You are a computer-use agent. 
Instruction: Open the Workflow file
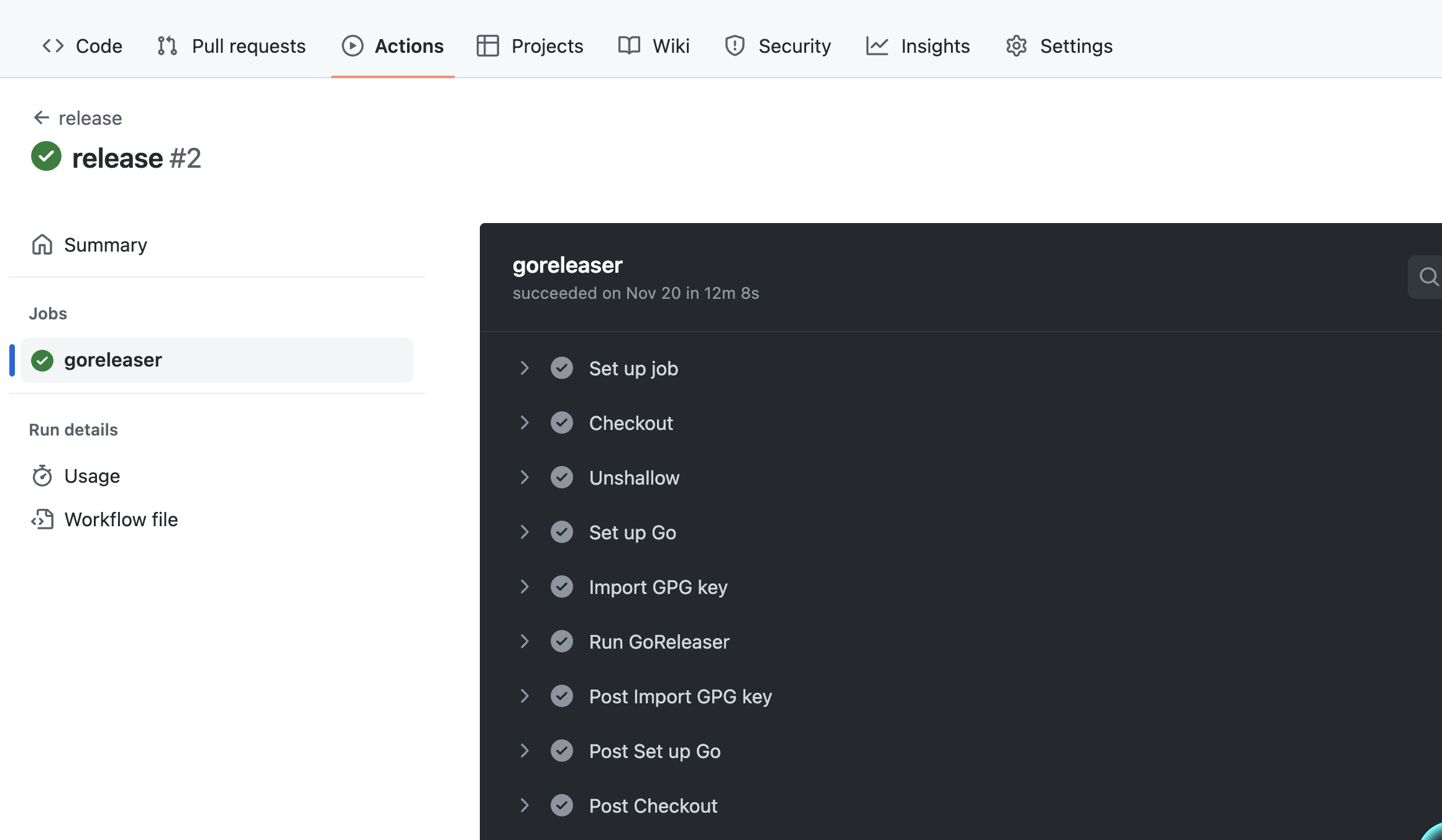coord(217,519)
